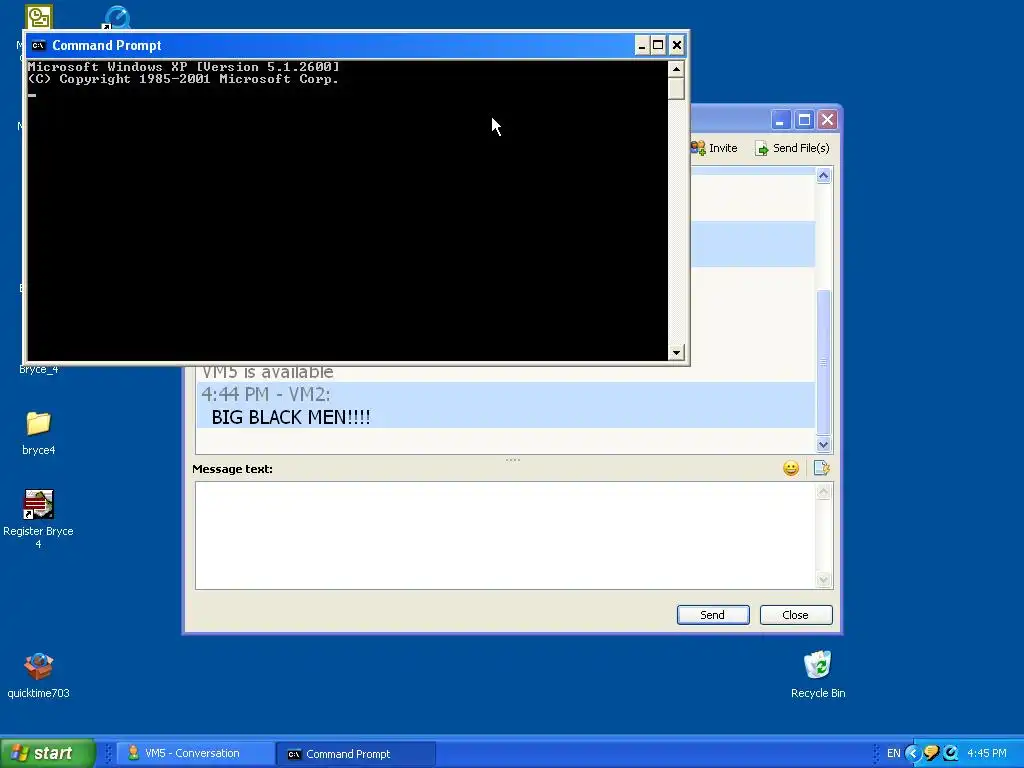This screenshot has width=1024, height=768.
Task: Click the 'Microsoft Windows XP [Version 5.1.2600]' line
Action: [x=184, y=67]
